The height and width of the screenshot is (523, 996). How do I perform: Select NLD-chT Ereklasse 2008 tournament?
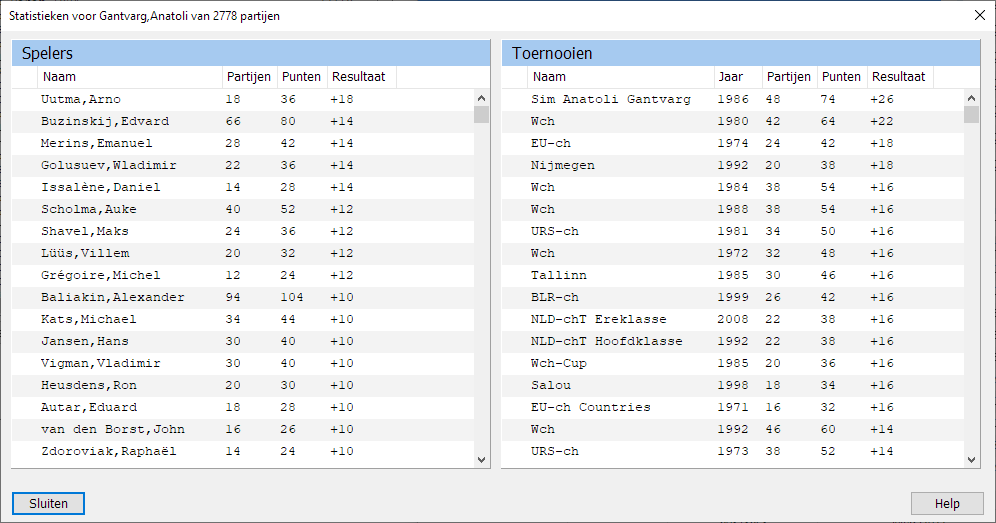[733, 319]
